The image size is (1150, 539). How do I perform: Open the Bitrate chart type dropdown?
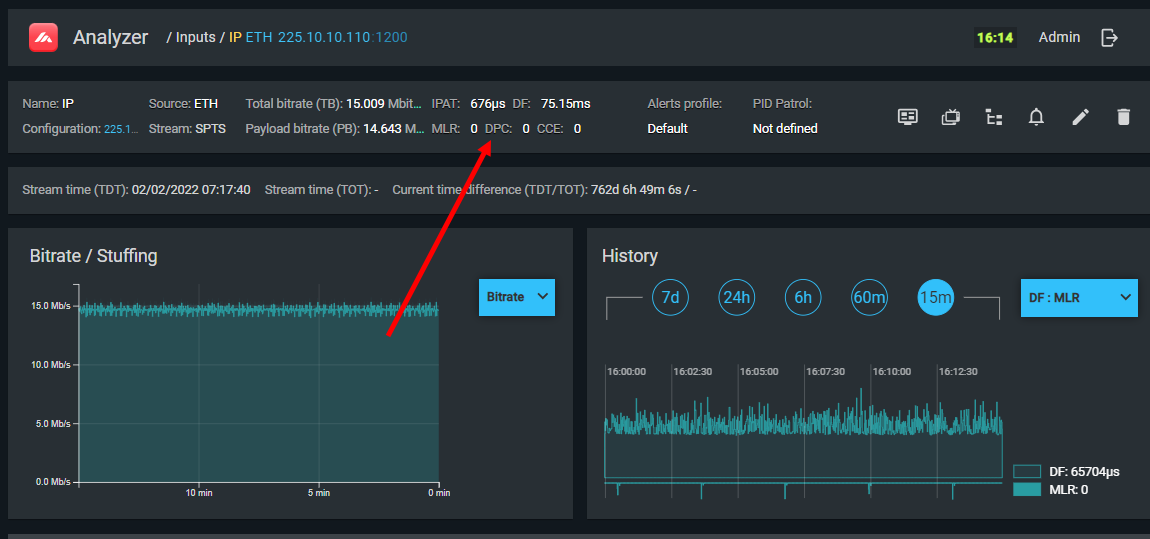pos(517,297)
